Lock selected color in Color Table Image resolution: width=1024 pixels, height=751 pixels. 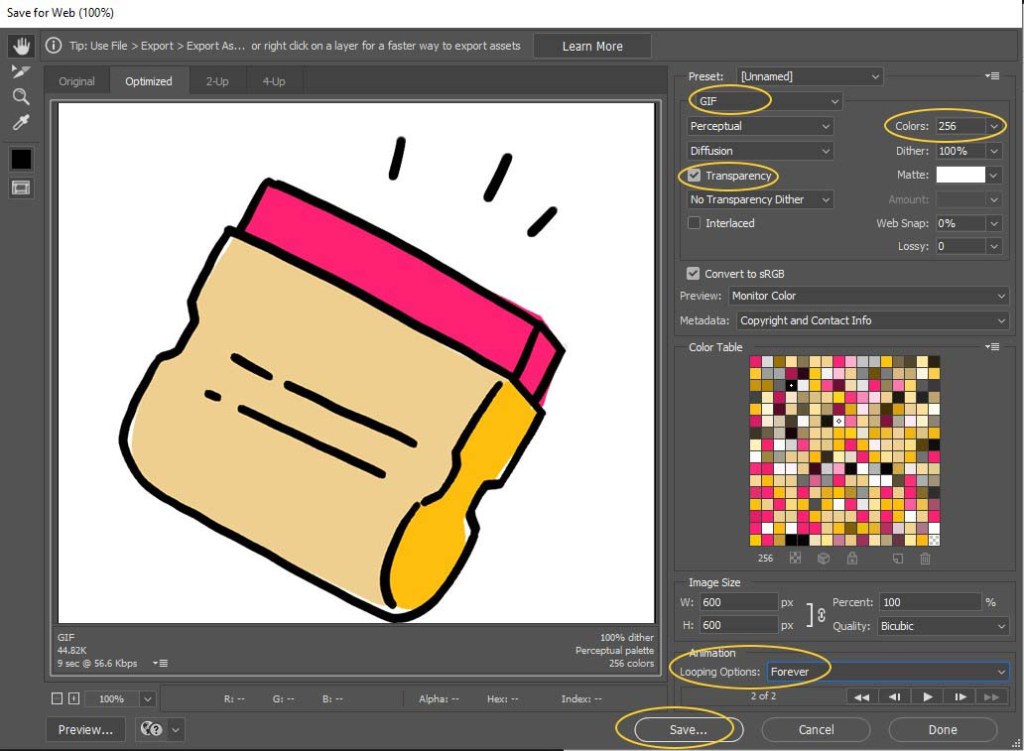pos(852,559)
